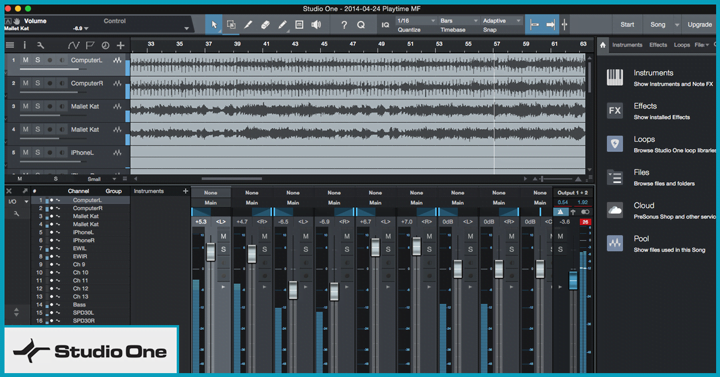Toggle monitor on track 4 Mallet Kat
The height and width of the screenshot is (377, 720).
pyautogui.click(x=62, y=129)
